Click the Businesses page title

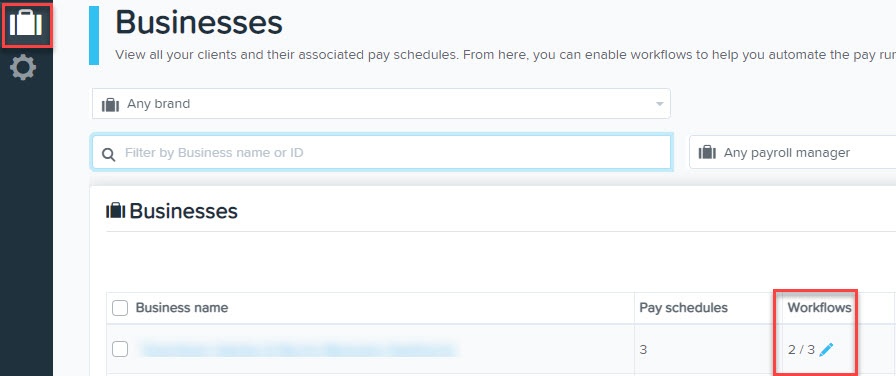[x=199, y=23]
